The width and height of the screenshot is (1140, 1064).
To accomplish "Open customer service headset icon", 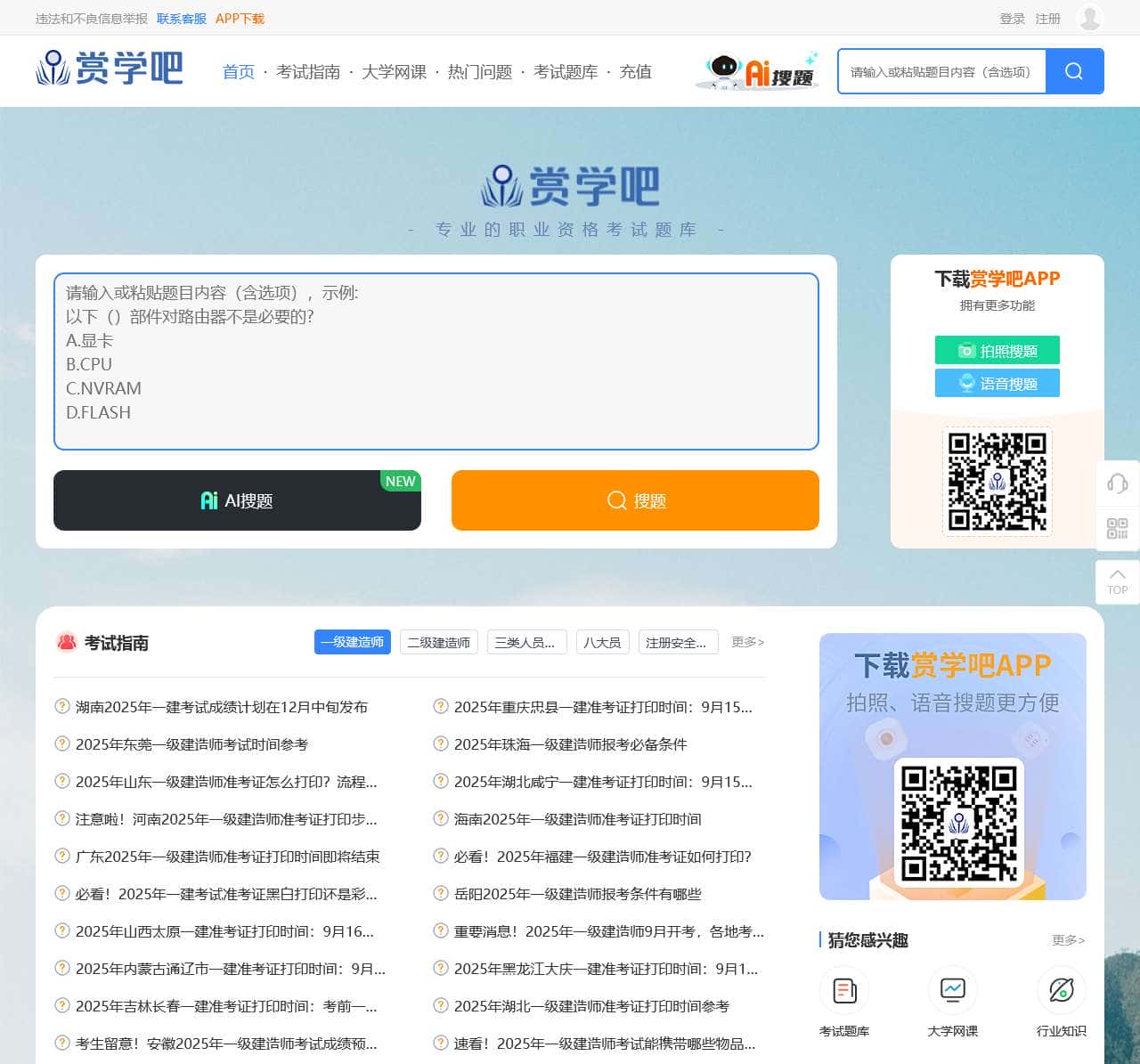I will 1117,483.
